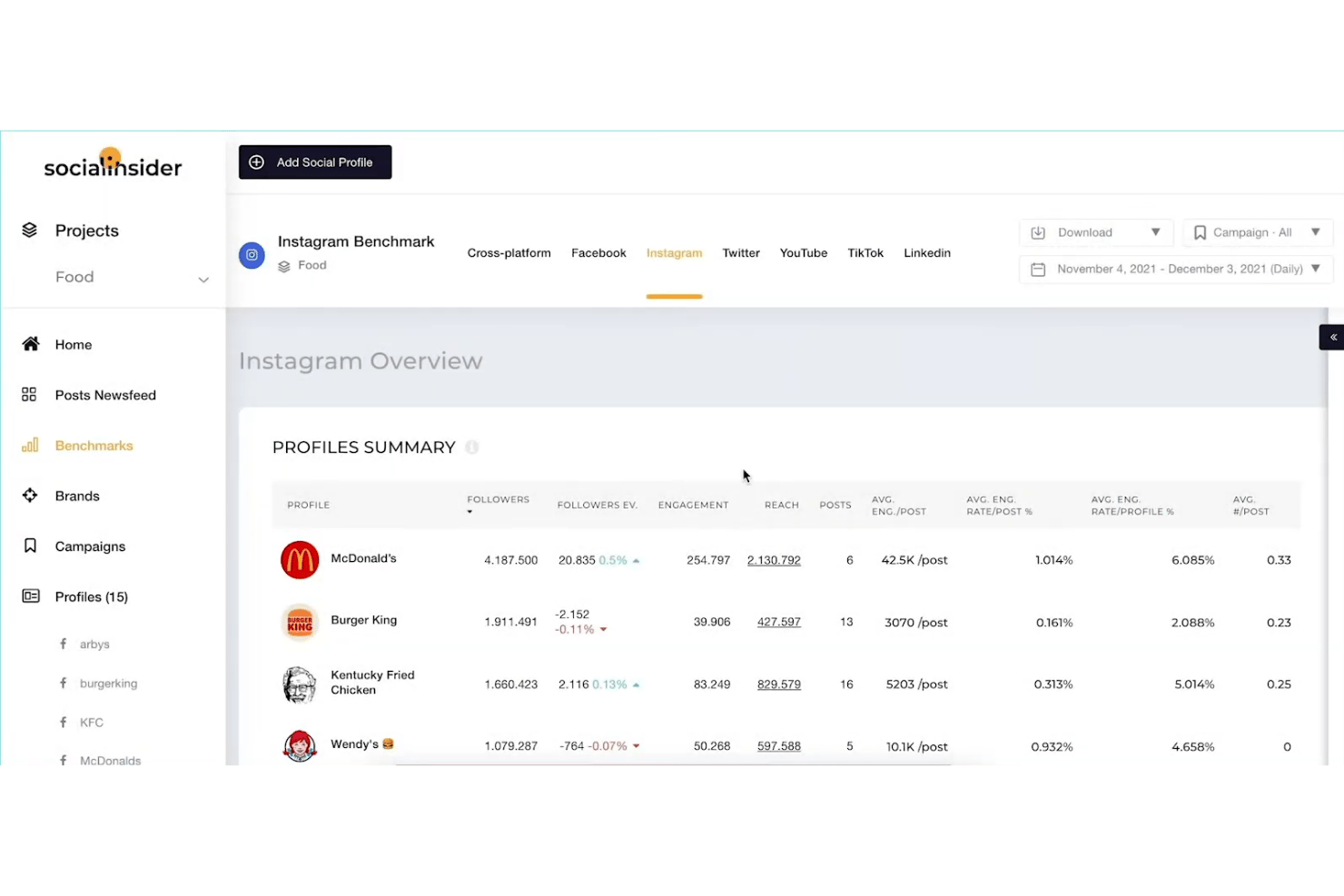Open the burgerking Facebook profile in the sidebar
The height and width of the screenshot is (896, 1344).
[x=108, y=684]
